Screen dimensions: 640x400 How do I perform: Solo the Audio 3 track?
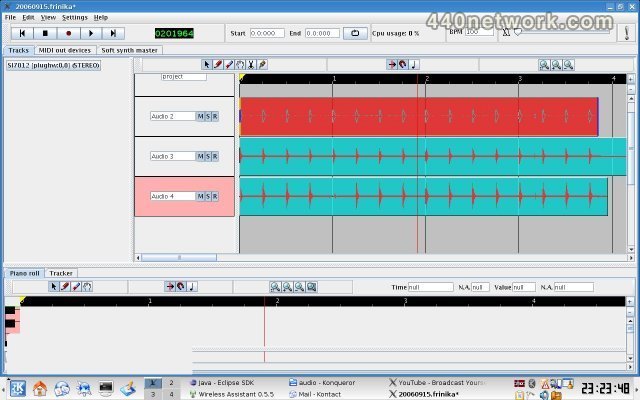[x=208, y=156]
